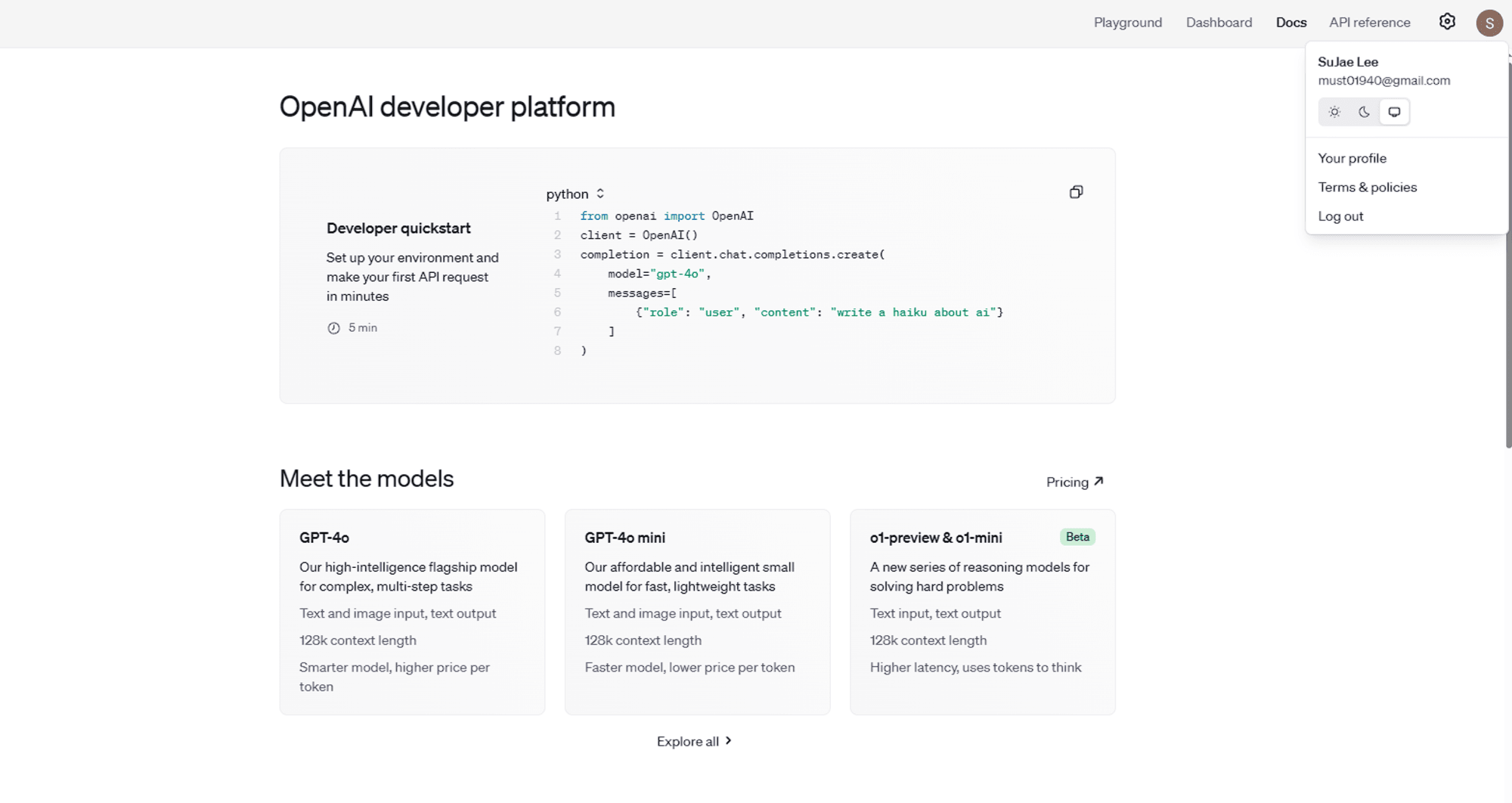1512x803 pixels.
Task: Open the python language dropdown
Action: [x=575, y=194]
